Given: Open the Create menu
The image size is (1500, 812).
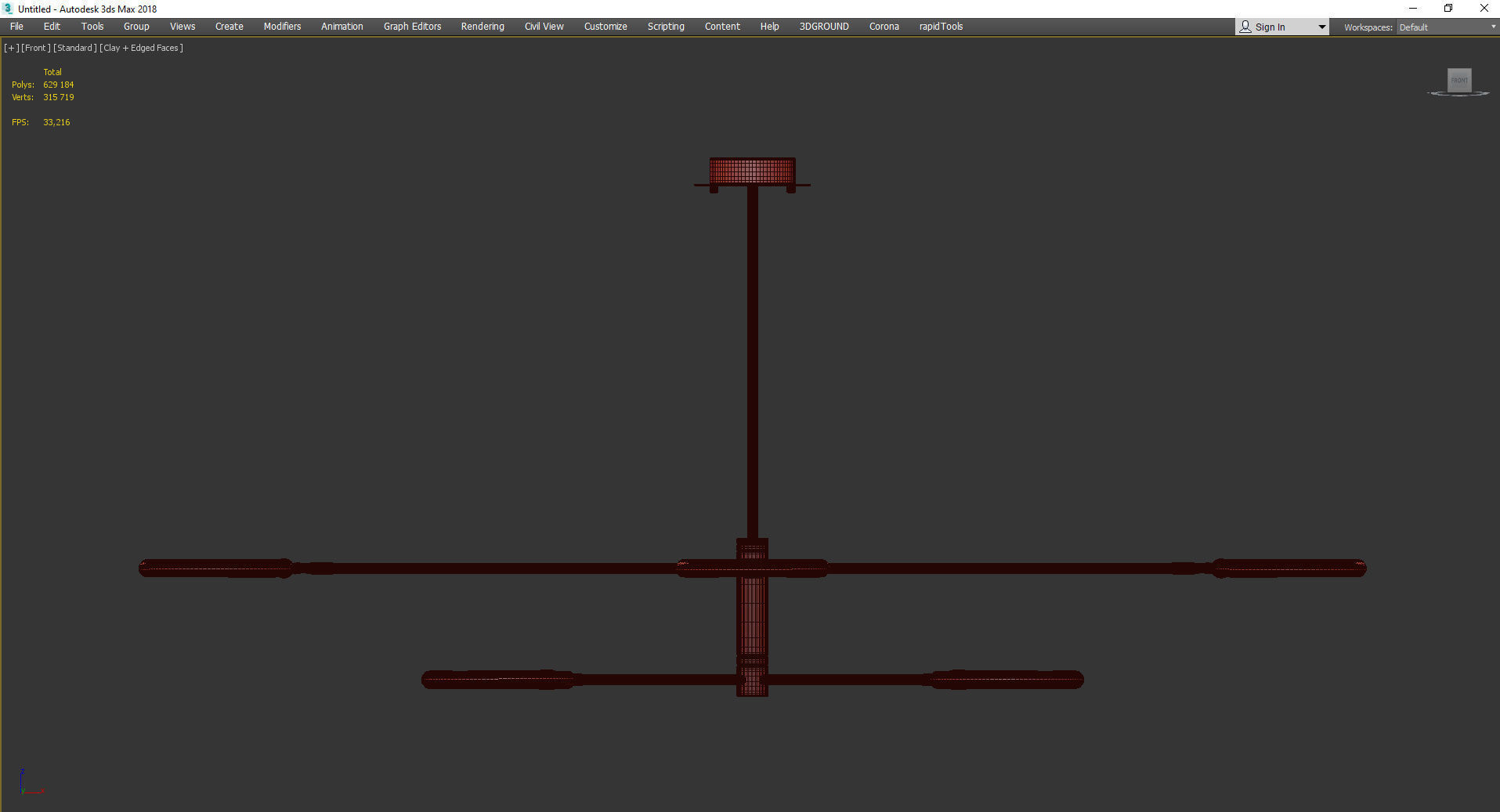Looking at the screenshot, I should [230, 27].
